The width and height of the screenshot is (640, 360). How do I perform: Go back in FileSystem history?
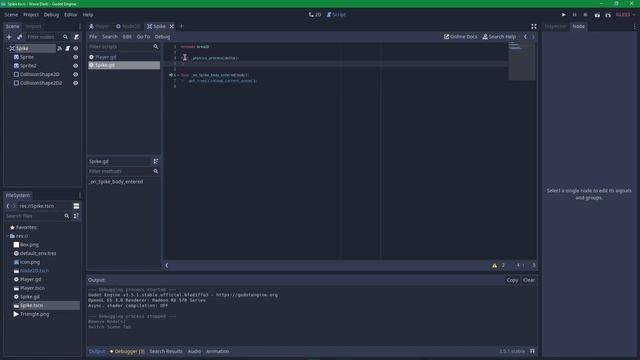[8, 206]
